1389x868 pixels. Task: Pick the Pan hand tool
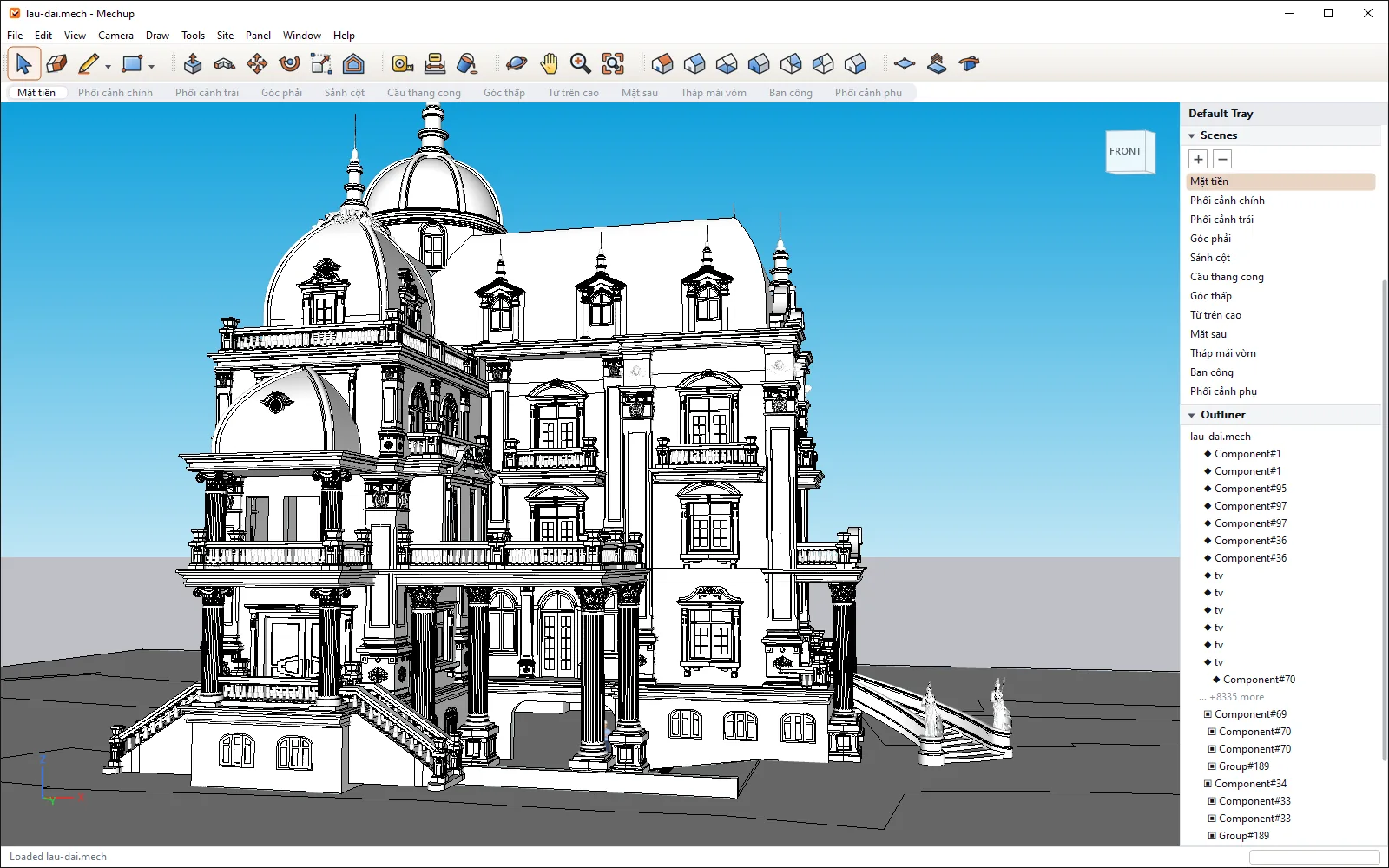[549, 63]
